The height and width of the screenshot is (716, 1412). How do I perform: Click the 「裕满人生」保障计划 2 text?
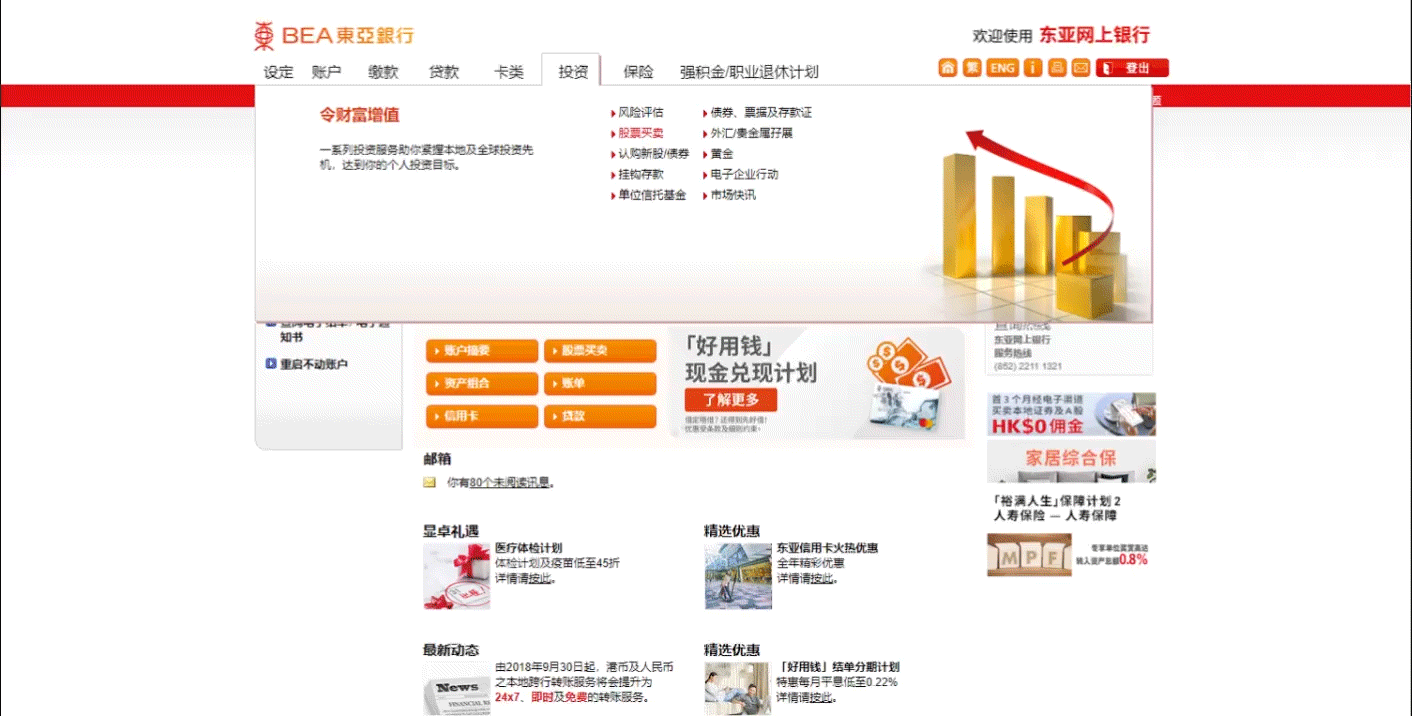(x=1057, y=501)
